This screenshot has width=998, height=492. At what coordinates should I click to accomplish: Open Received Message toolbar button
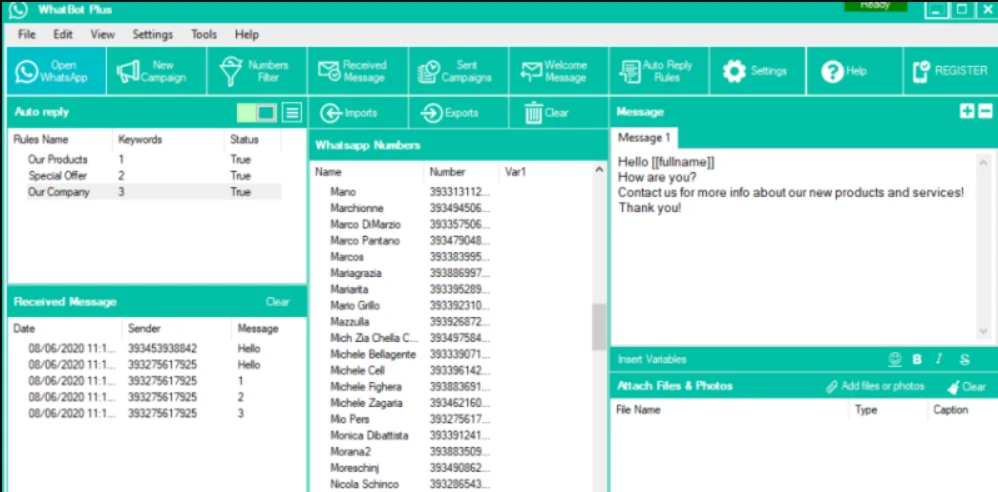[x=358, y=71]
